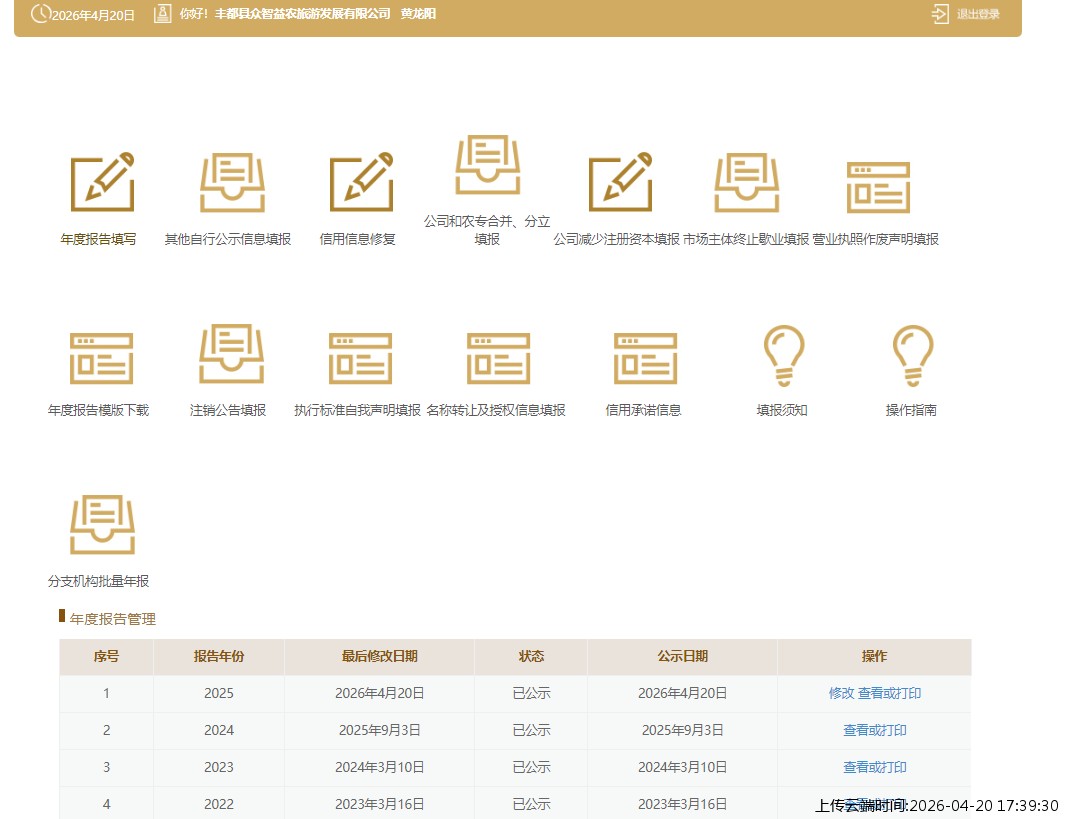The image size is (1065, 819).
Task: Open 营业执照作废声明填报 icon
Action: tap(877, 187)
